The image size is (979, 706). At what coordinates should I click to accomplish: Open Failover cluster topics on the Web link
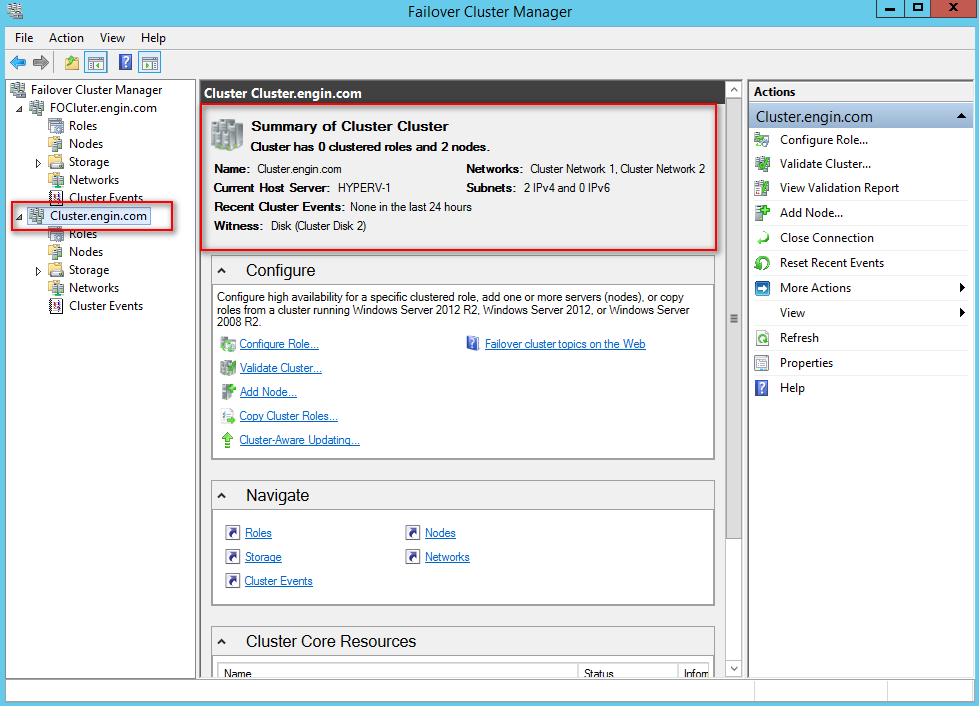pyautogui.click(x=565, y=344)
